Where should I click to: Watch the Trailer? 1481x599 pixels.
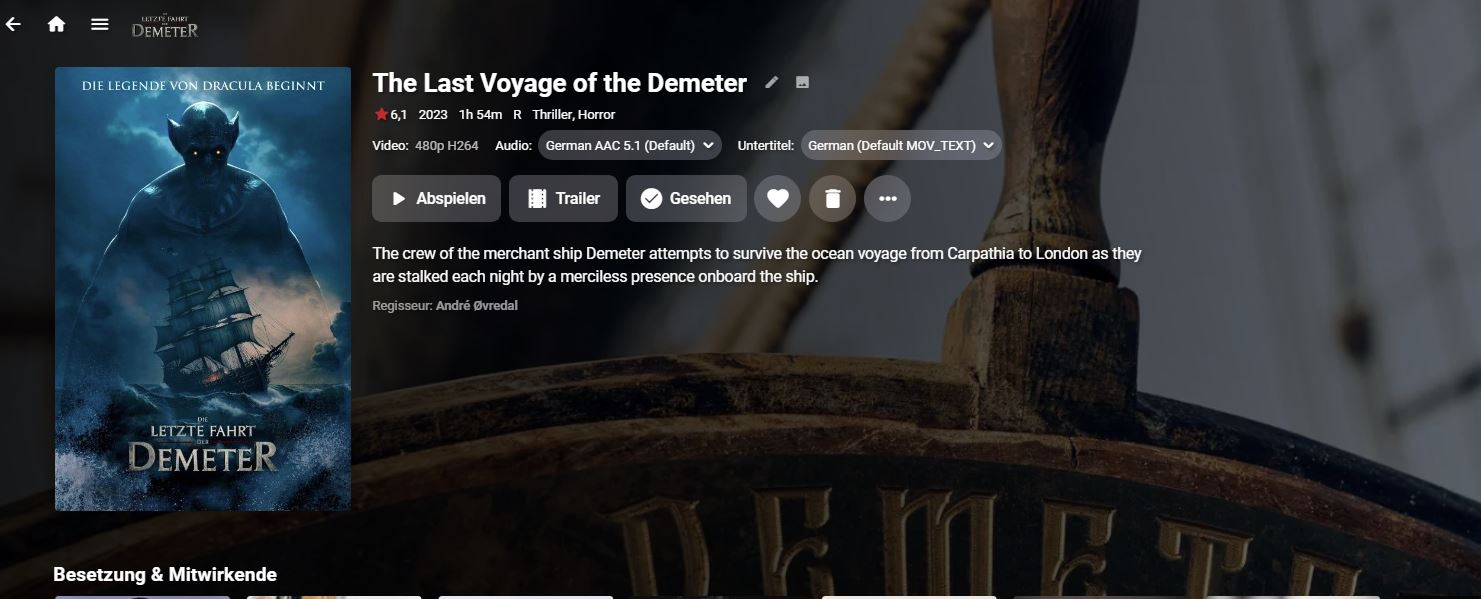[563, 198]
